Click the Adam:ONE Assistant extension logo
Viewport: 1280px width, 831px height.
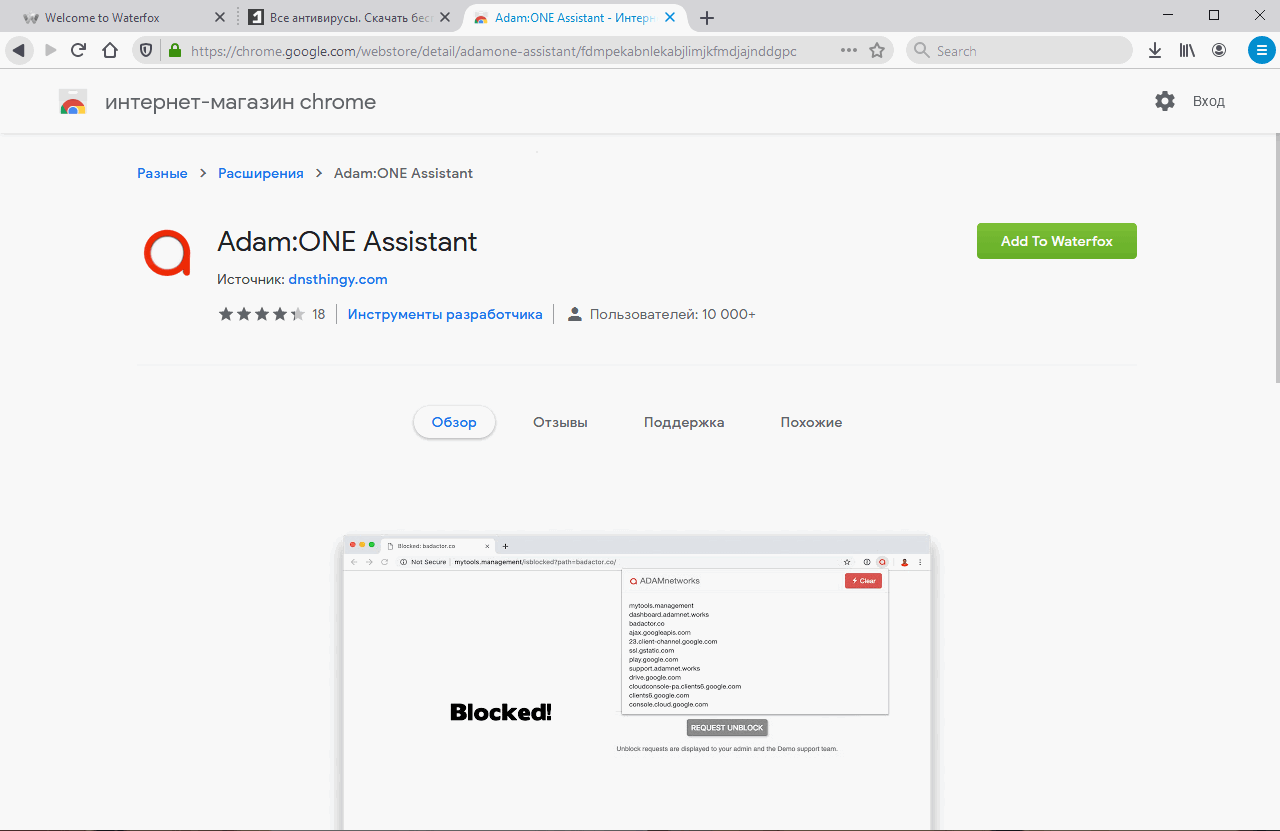(167, 252)
